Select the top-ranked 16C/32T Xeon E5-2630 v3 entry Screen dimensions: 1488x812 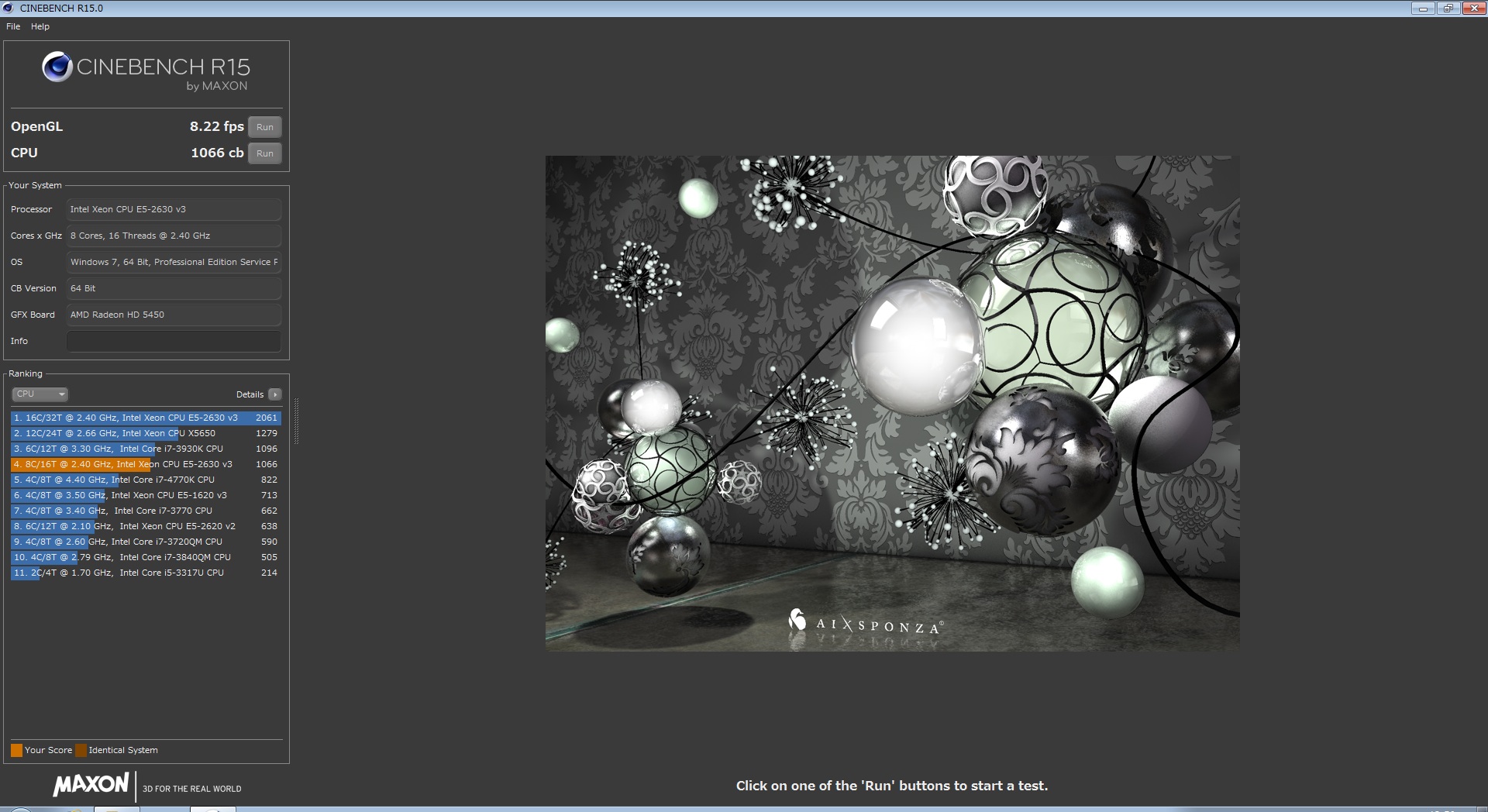[145, 418]
